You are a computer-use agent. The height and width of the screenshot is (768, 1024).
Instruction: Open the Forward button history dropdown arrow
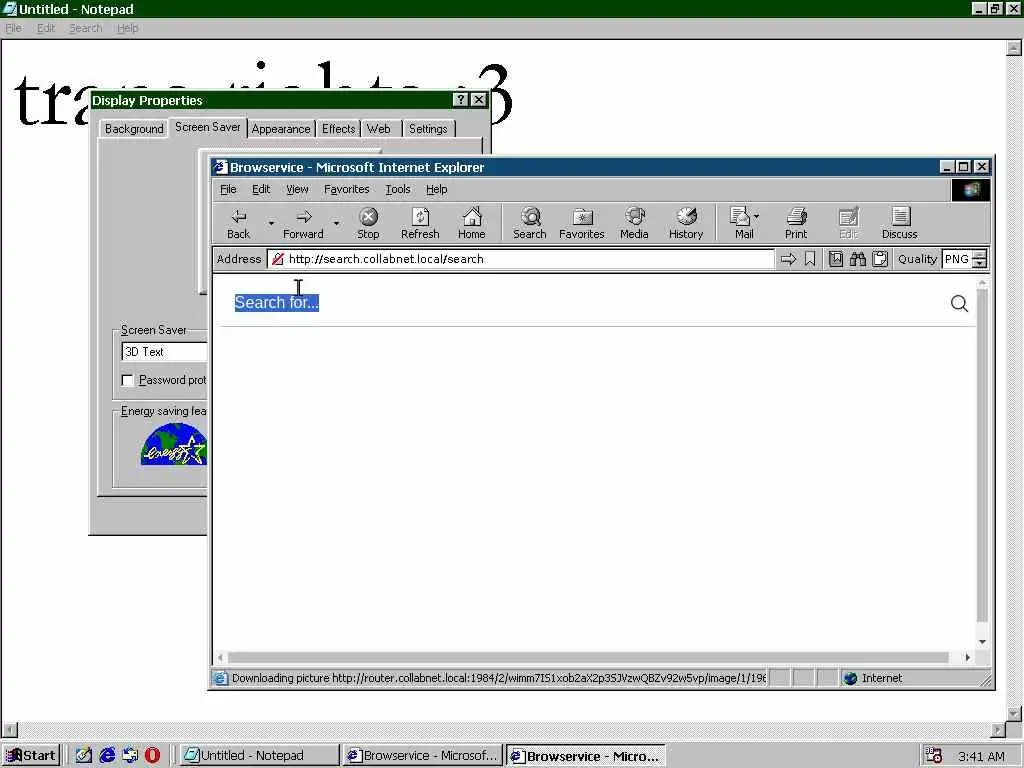336,223
